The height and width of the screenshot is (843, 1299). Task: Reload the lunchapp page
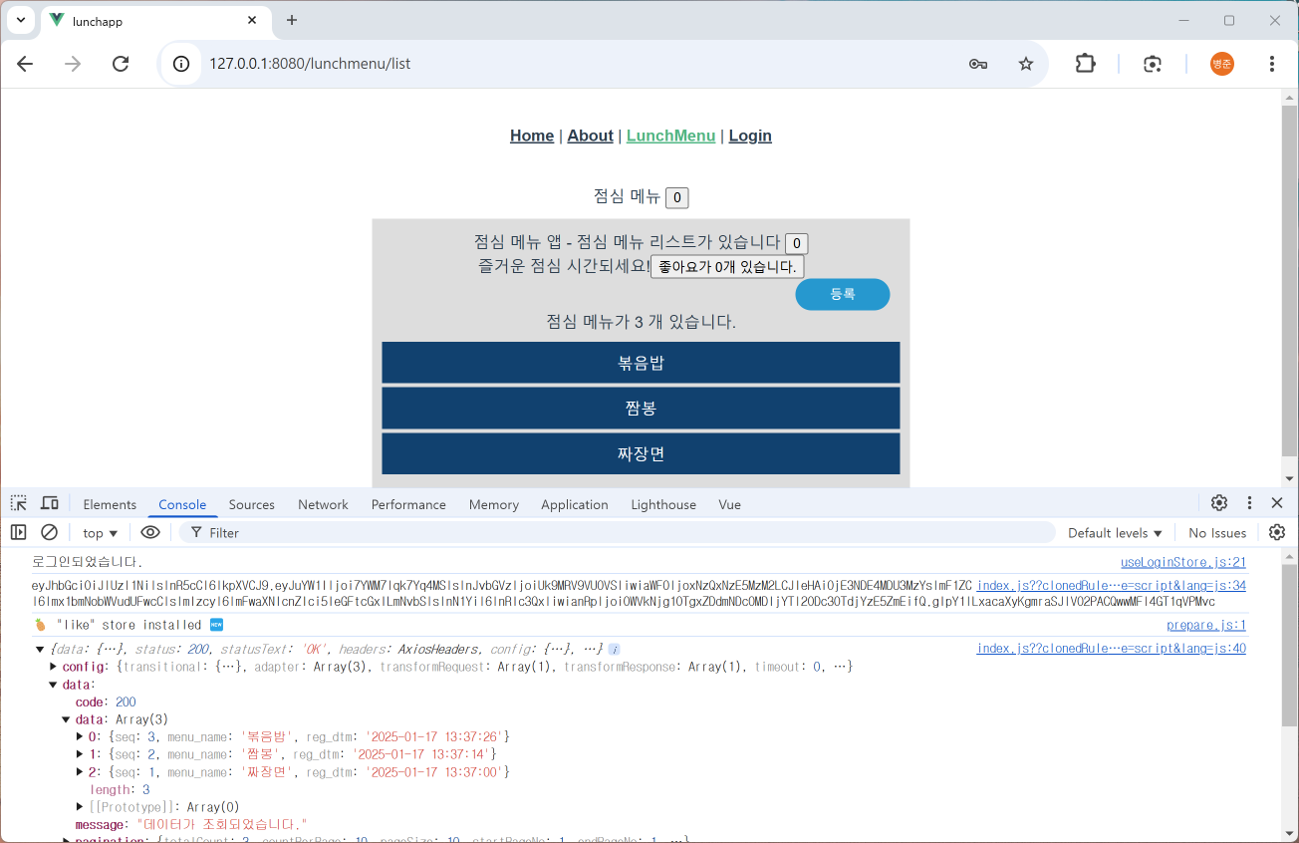pos(121,64)
